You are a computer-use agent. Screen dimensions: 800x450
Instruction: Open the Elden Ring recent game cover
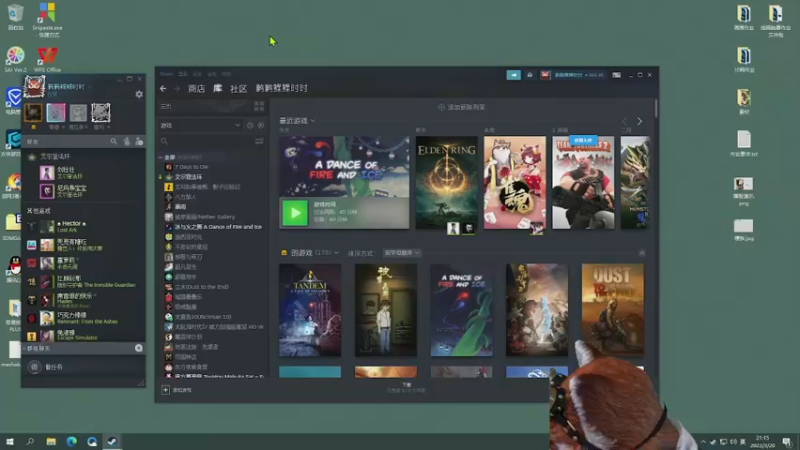[446, 182]
